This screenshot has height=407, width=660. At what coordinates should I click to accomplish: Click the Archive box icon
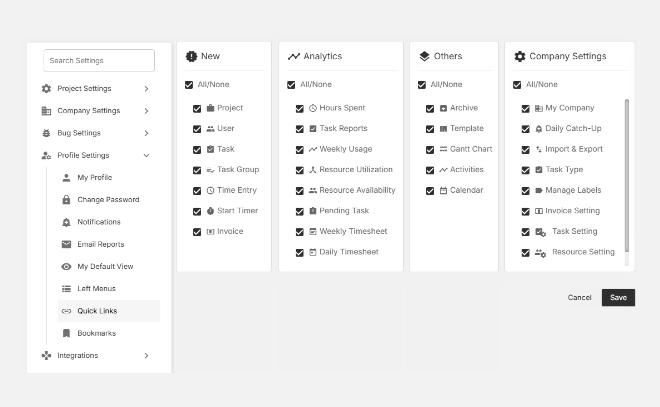click(x=443, y=108)
